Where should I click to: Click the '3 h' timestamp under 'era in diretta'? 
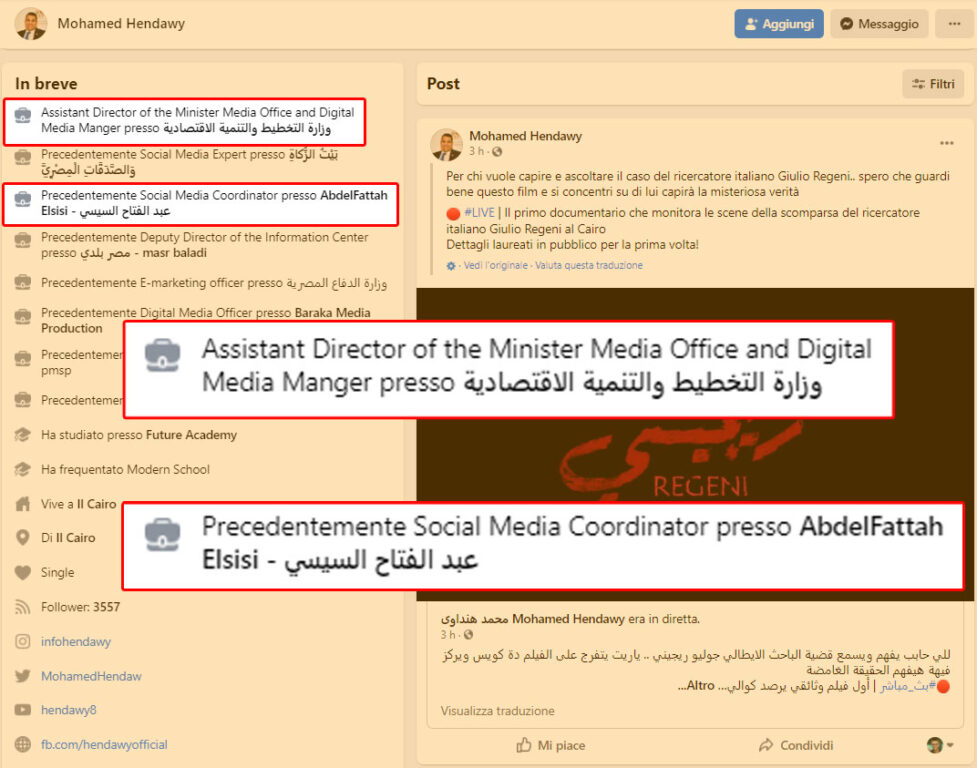click(448, 635)
